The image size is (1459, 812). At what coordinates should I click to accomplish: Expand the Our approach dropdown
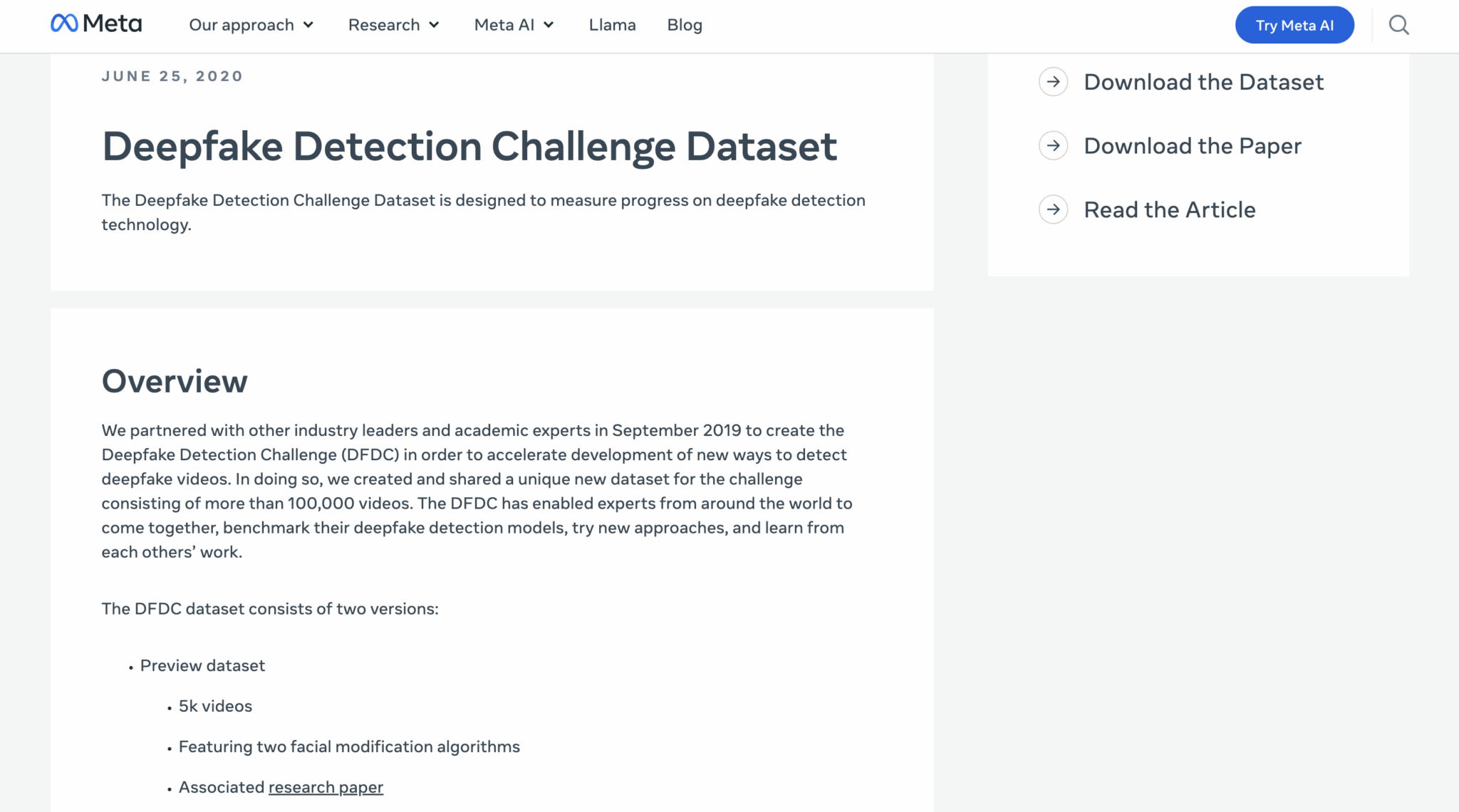308,25
